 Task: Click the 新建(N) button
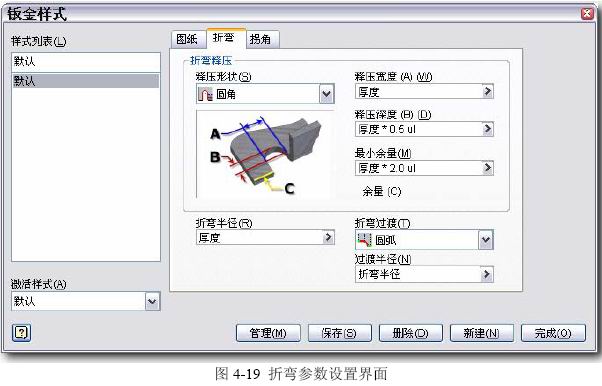click(x=481, y=333)
